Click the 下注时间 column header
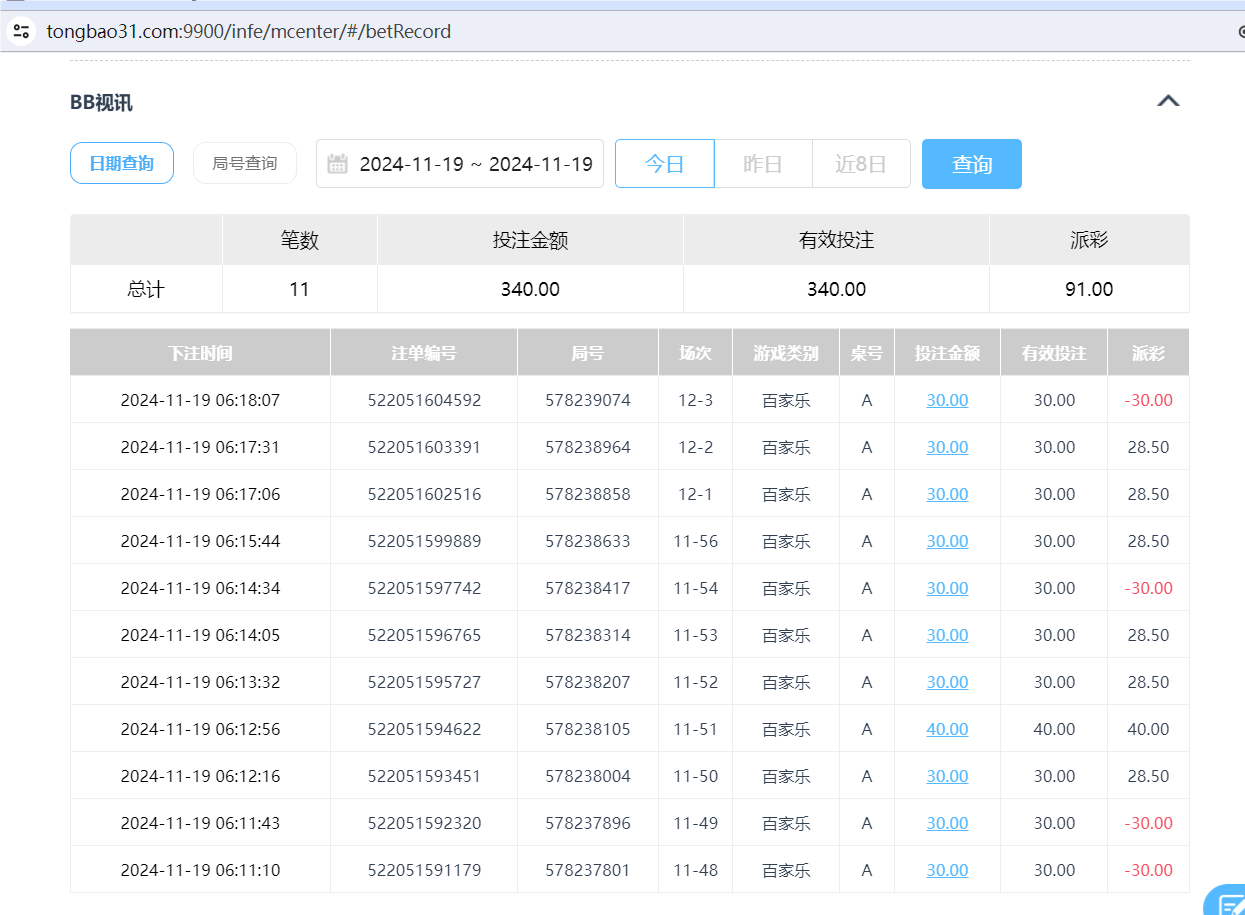 click(200, 352)
